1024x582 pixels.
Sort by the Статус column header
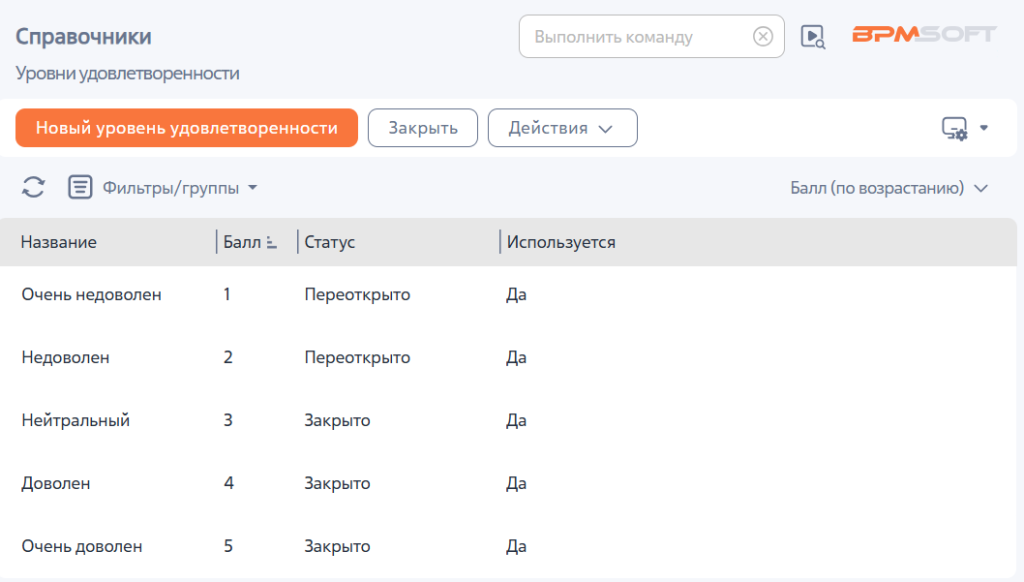coord(330,242)
